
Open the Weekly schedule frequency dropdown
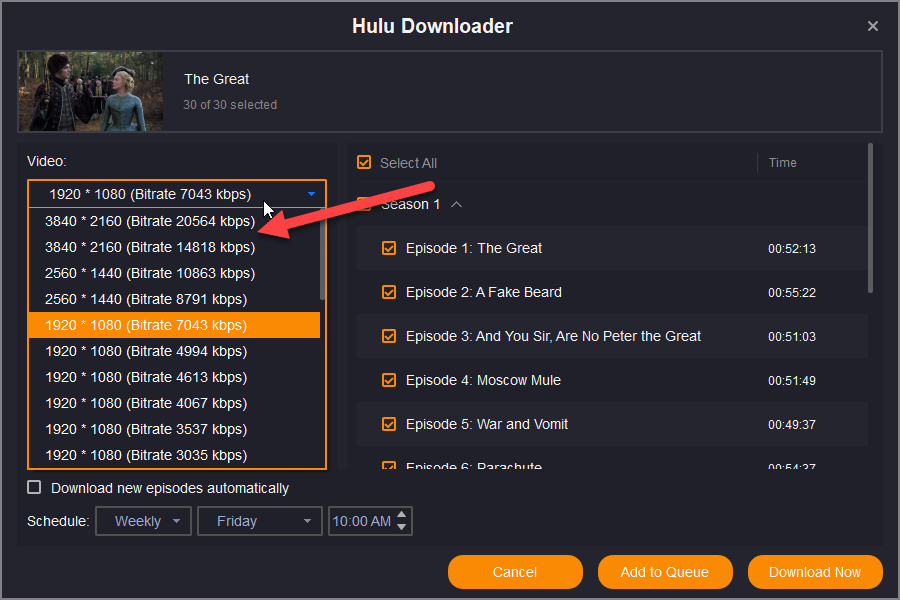point(143,521)
